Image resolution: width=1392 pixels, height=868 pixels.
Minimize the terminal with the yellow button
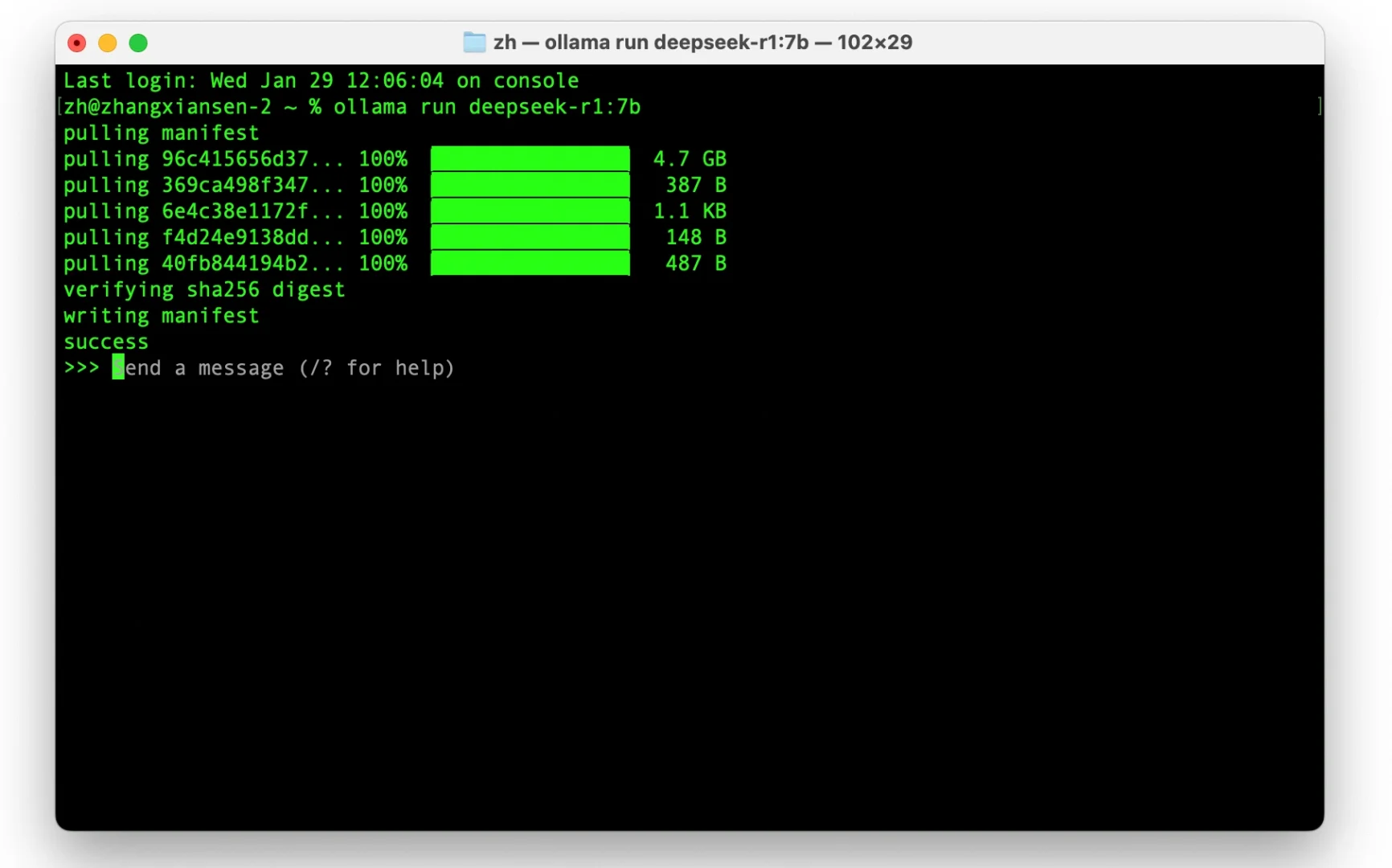click(x=108, y=43)
